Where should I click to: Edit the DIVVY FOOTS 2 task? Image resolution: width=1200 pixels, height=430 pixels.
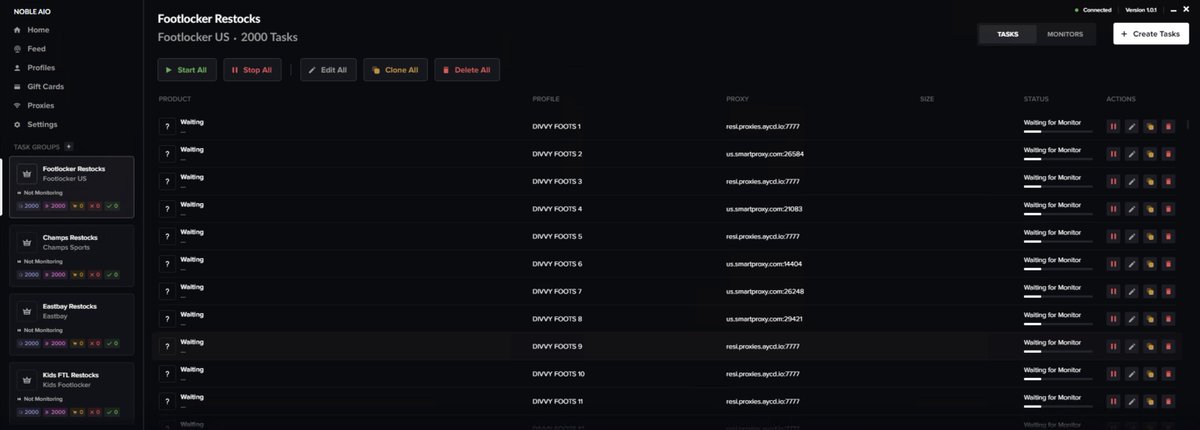[1131, 154]
